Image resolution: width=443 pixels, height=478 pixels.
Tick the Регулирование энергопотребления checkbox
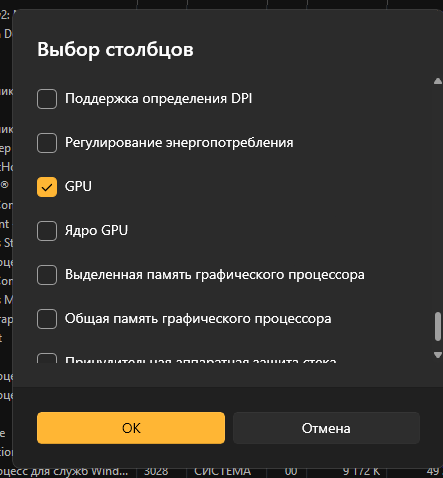(x=47, y=143)
